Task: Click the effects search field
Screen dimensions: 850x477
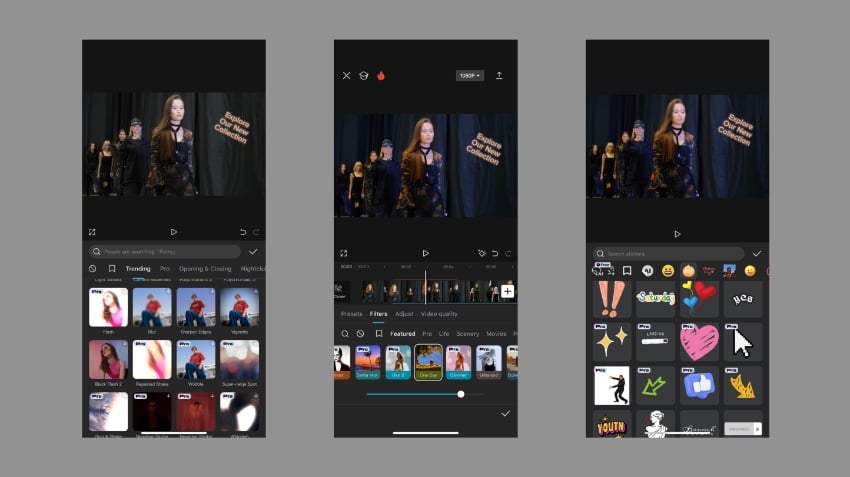Action: 165,252
